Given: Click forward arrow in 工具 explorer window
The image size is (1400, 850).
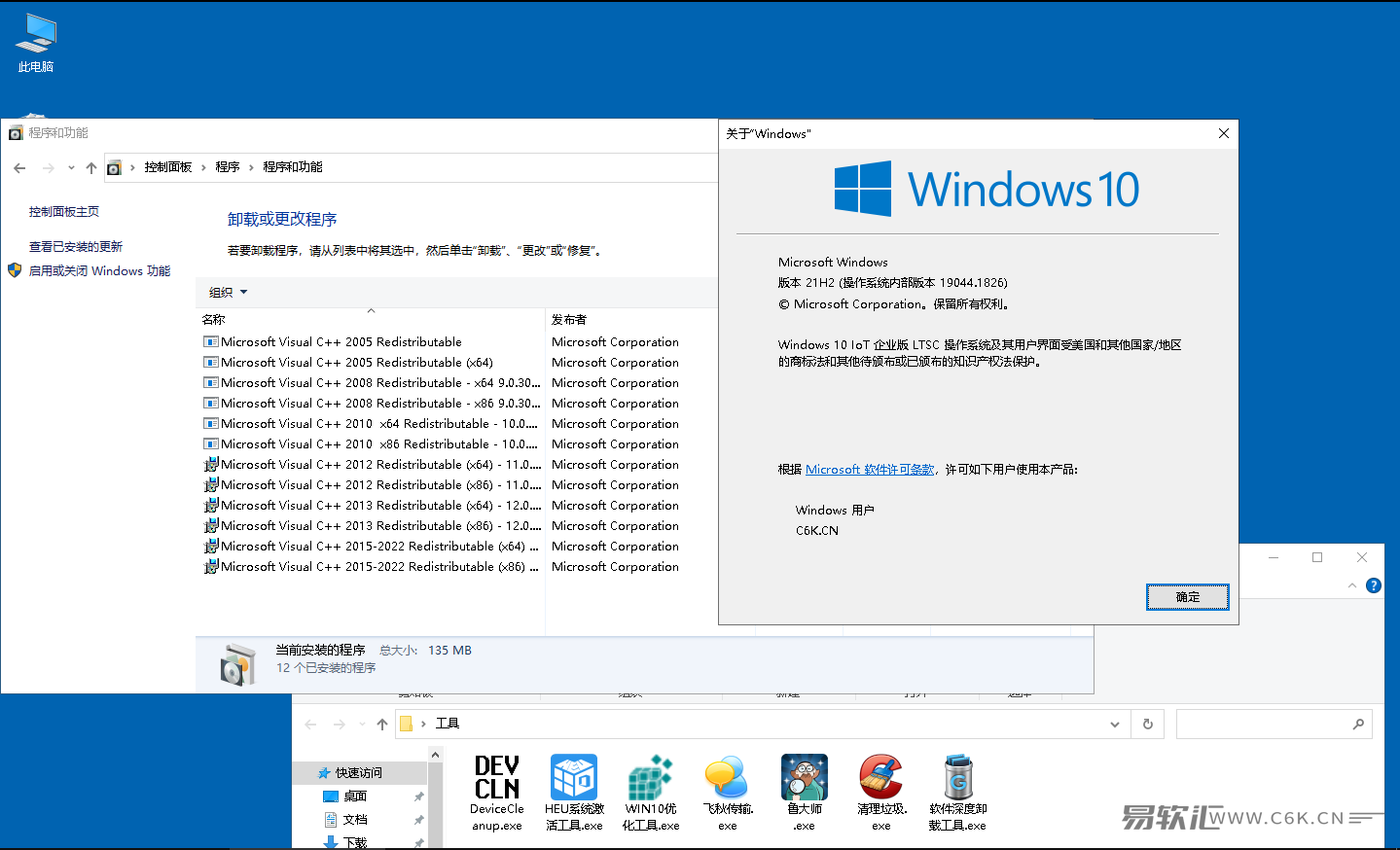Looking at the screenshot, I should 340,725.
